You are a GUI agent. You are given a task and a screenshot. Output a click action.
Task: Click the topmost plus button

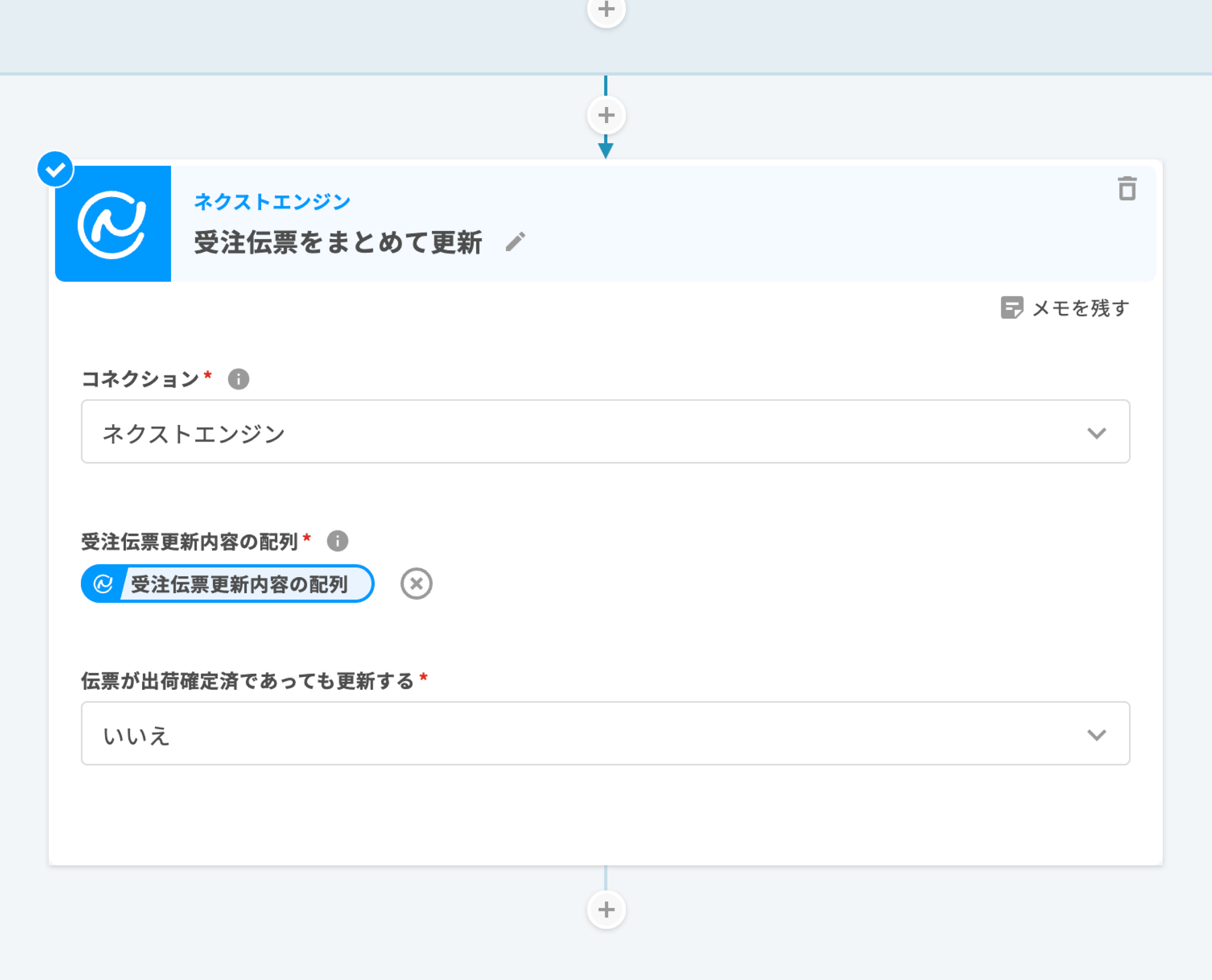tap(606, 10)
